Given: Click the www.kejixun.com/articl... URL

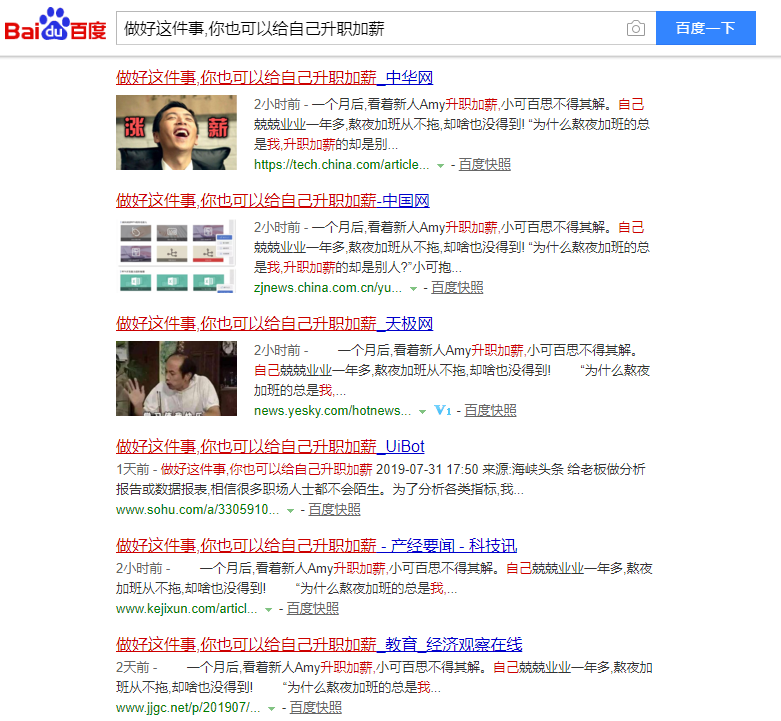Looking at the screenshot, I should [x=186, y=609].
